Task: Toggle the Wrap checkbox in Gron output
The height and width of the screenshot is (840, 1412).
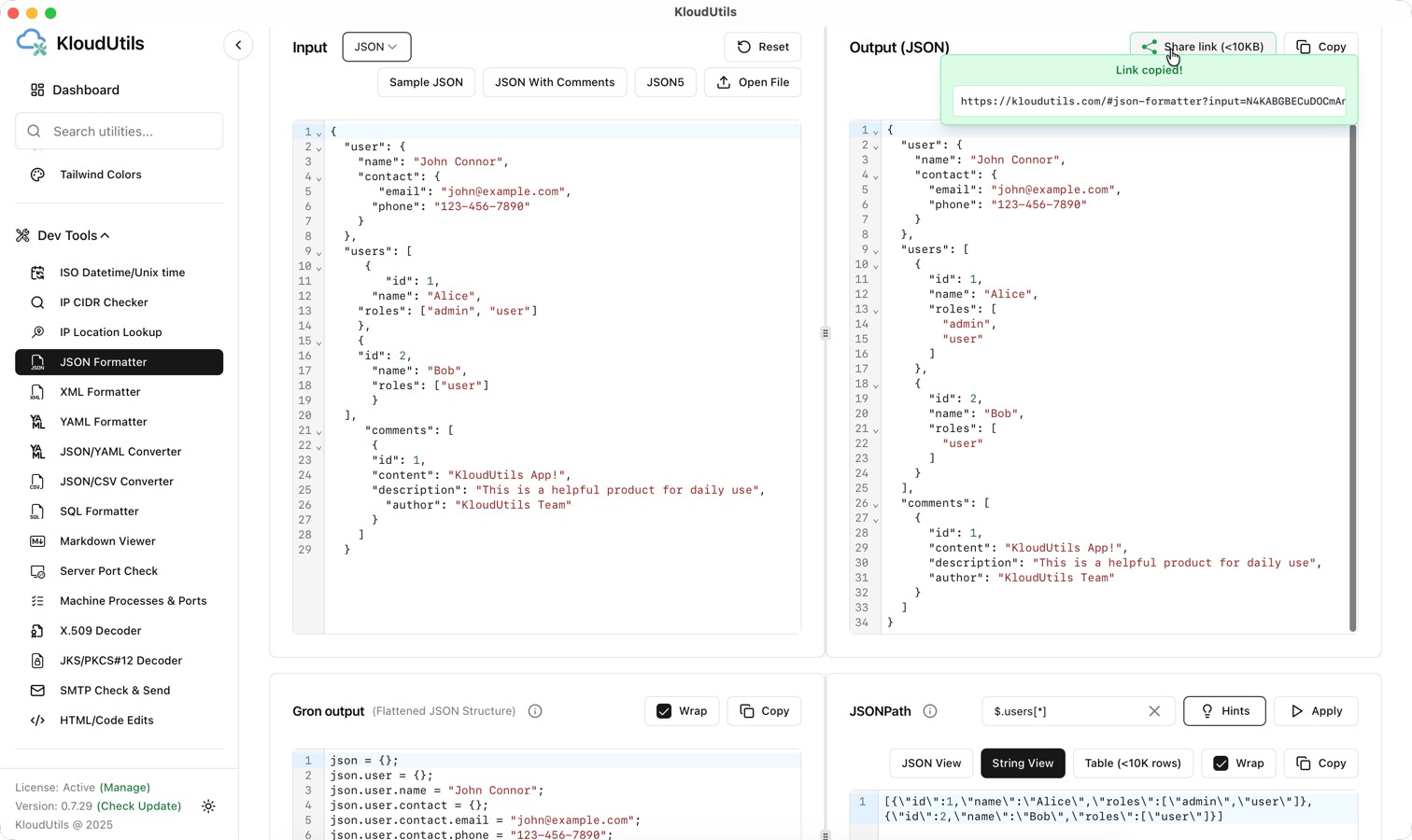Action: pos(664,711)
